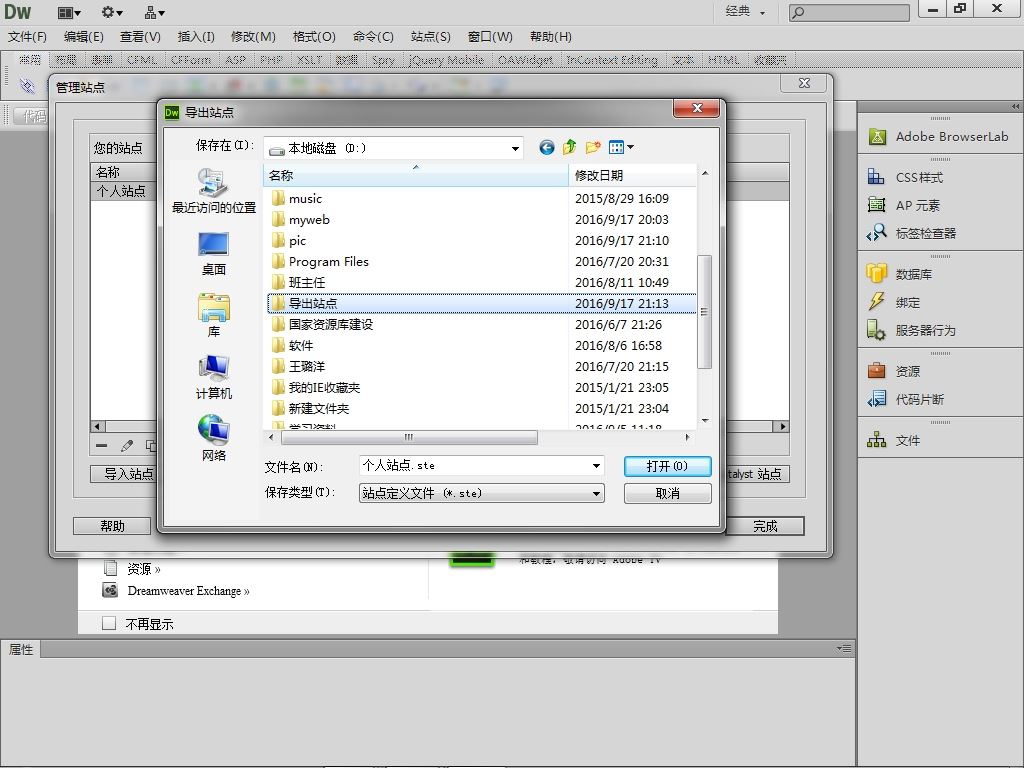Click the 取消 cancel button
This screenshot has width=1024, height=768.
667,494
